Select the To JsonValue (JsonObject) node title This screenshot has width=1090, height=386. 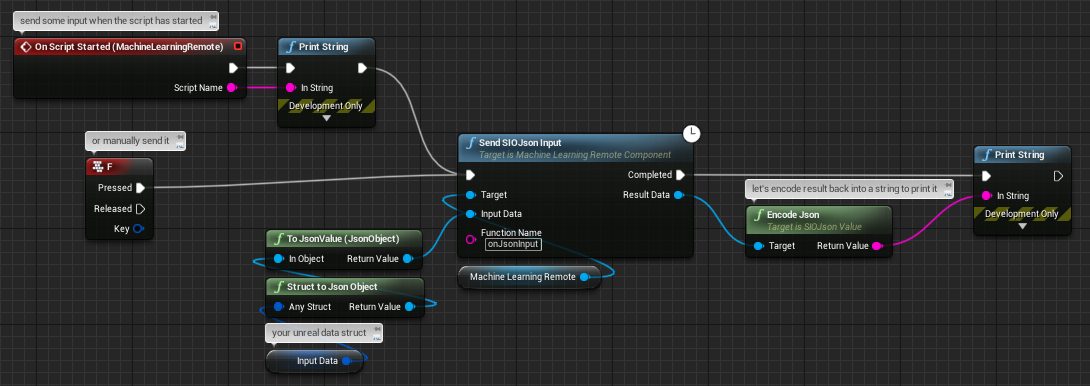tap(344, 239)
